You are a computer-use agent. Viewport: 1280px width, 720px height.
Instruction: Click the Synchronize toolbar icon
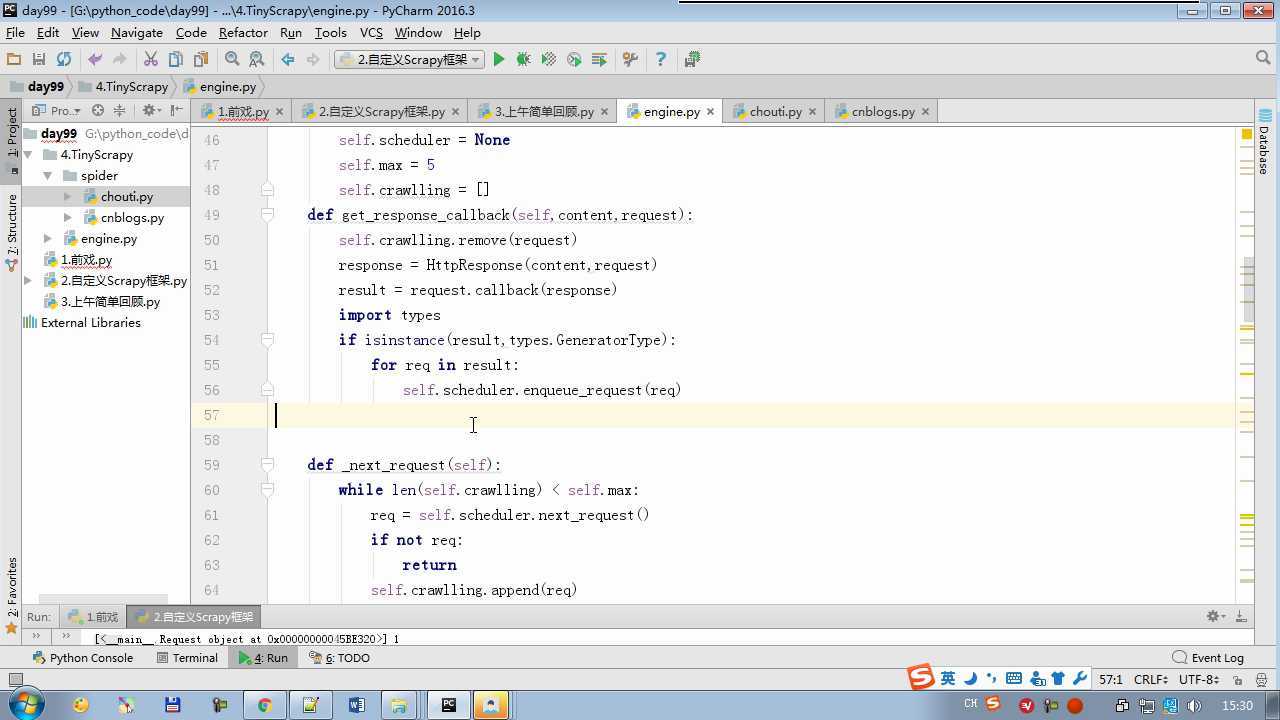click(x=64, y=60)
